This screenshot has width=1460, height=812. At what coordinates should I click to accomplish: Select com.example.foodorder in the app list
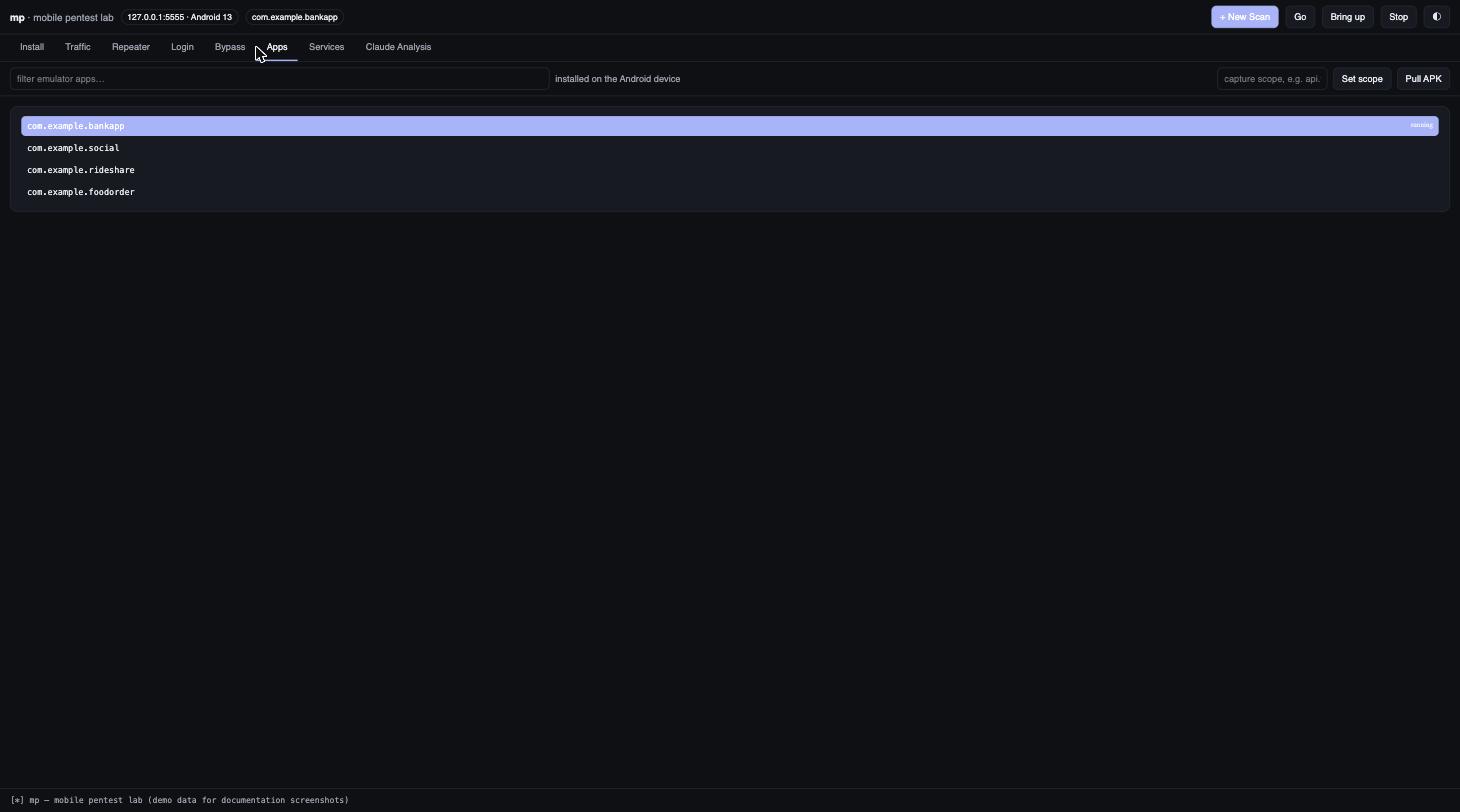coord(729,192)
